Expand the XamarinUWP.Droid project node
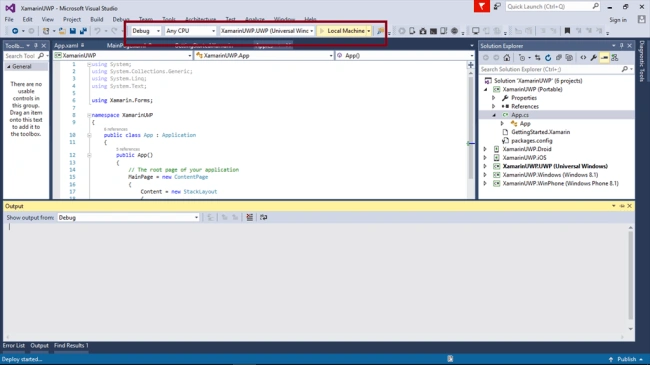Image resolution: width=650 pixels, height=365 pixels. tap(485, 149)
